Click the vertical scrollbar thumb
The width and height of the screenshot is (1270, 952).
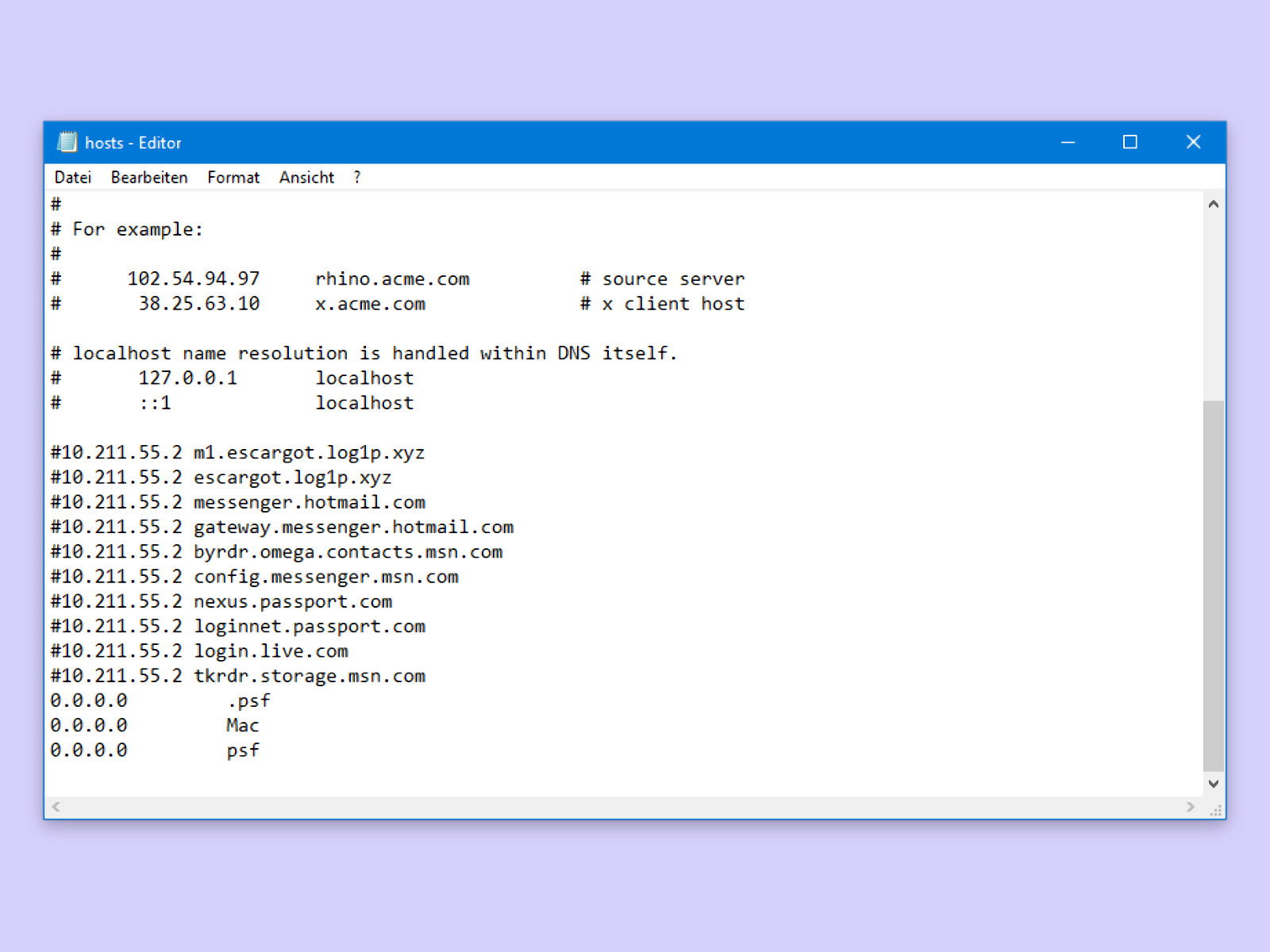coord(1213,585)
